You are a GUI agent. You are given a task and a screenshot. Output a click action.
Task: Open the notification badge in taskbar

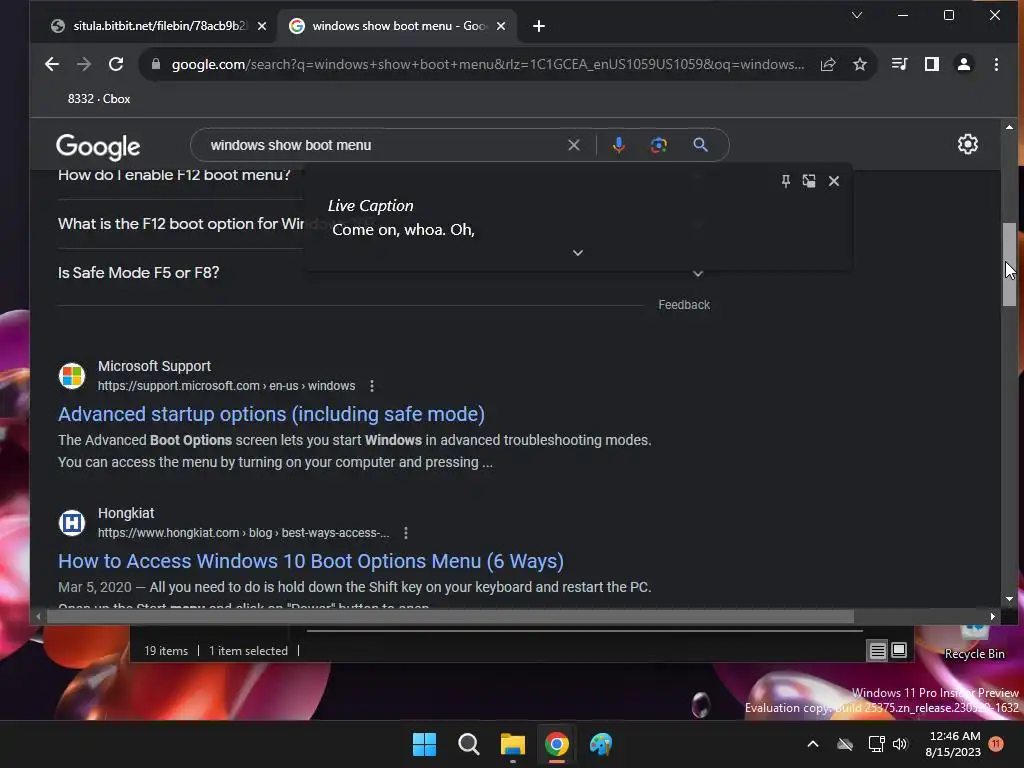996,744
